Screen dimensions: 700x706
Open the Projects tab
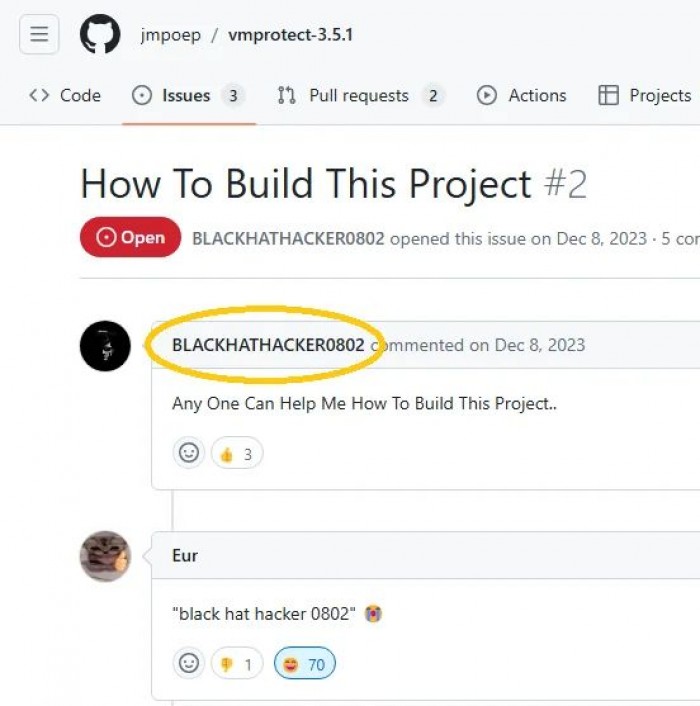pos(645,95)
